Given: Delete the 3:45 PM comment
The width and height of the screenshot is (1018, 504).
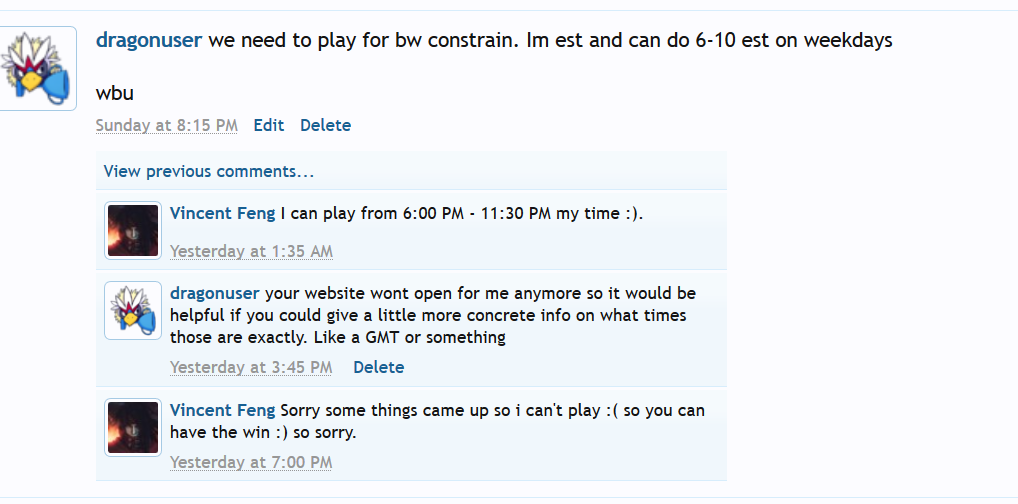Looking at the screenshot, I should tap(379, 368).
